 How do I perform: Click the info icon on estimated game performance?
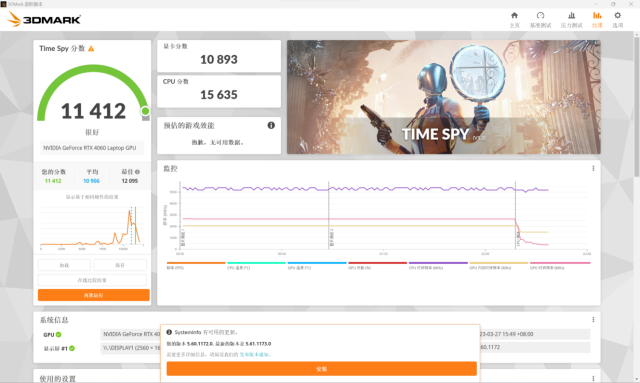coord(271,125)
